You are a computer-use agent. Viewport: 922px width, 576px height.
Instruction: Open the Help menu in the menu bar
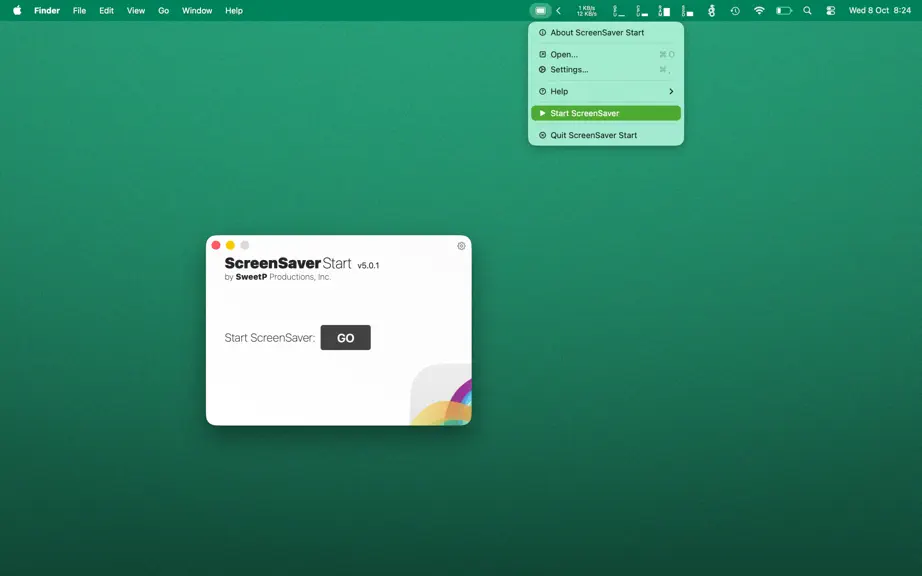[x=234, y=11]
